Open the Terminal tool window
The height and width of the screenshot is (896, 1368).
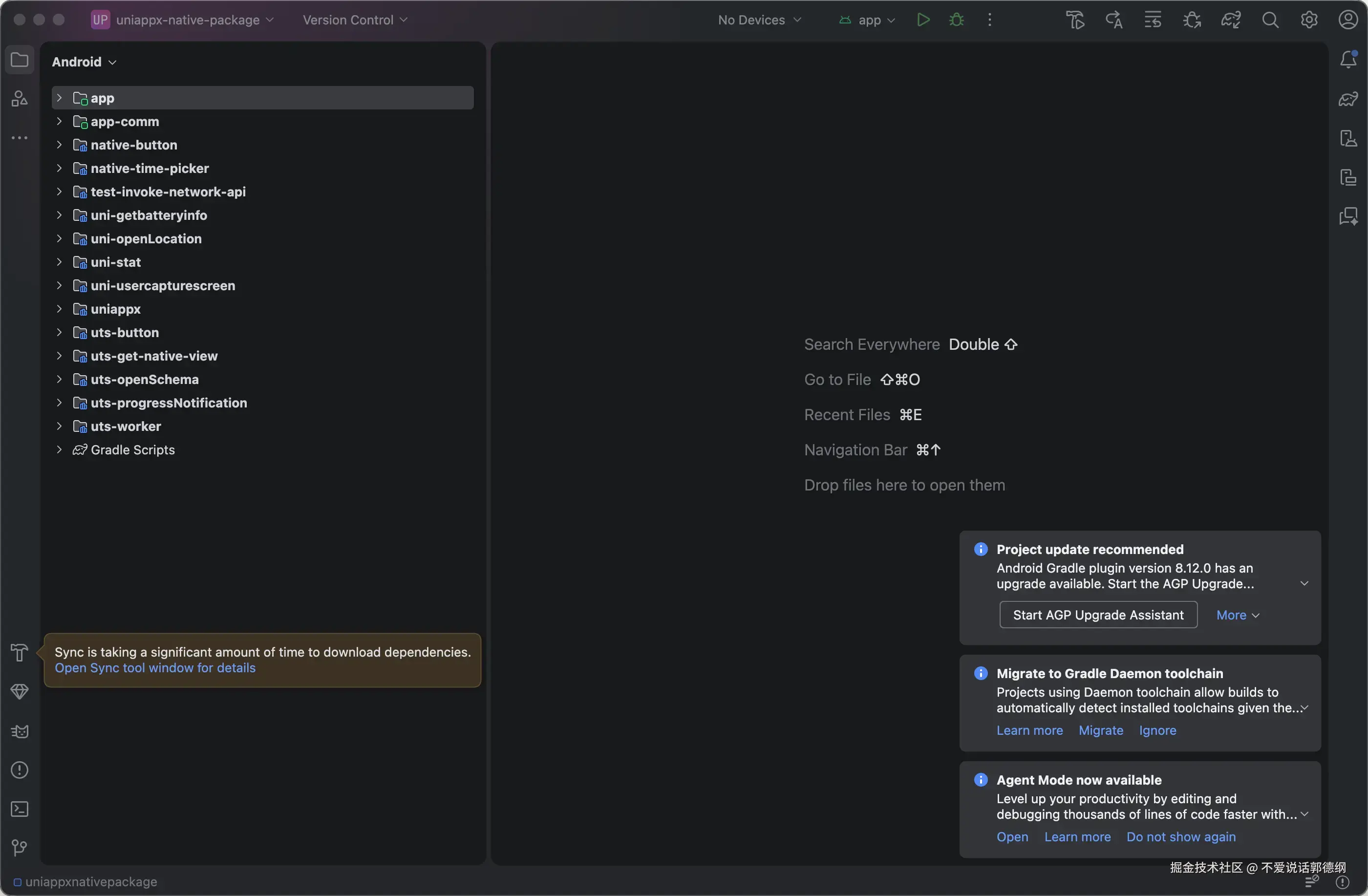[x=20, y=809]
